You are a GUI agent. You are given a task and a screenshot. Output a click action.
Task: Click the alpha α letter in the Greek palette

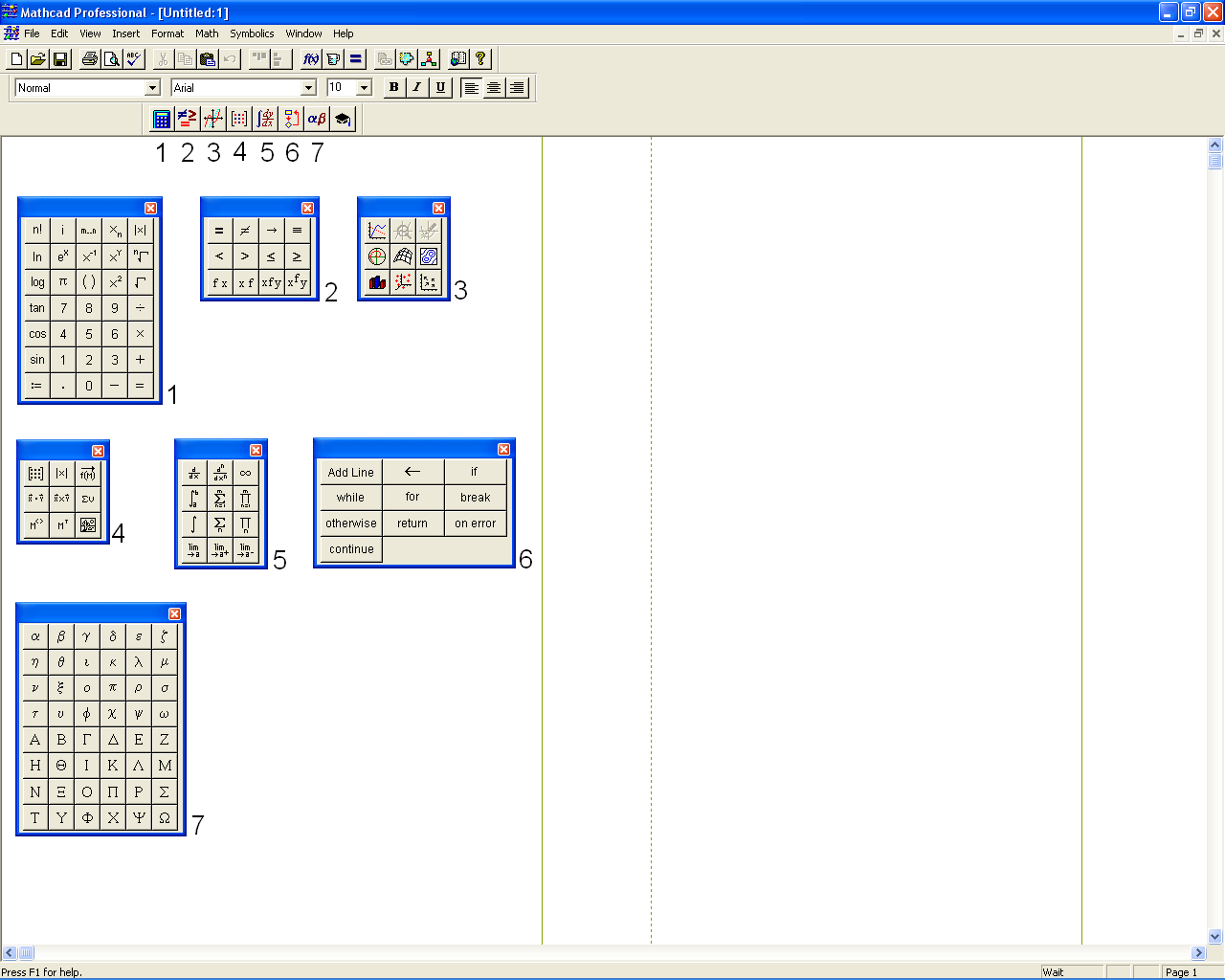[x=35, y=636]
